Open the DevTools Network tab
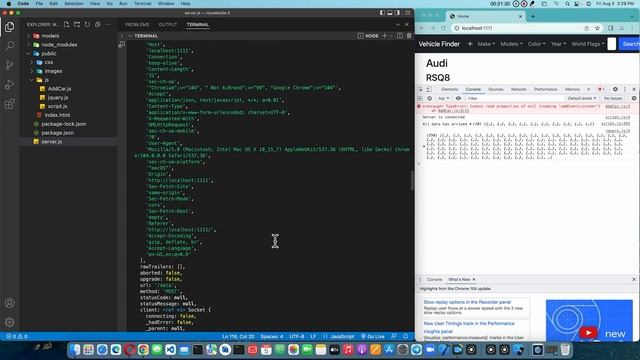This screenshot has width=640, height=360. coord(518,89)
